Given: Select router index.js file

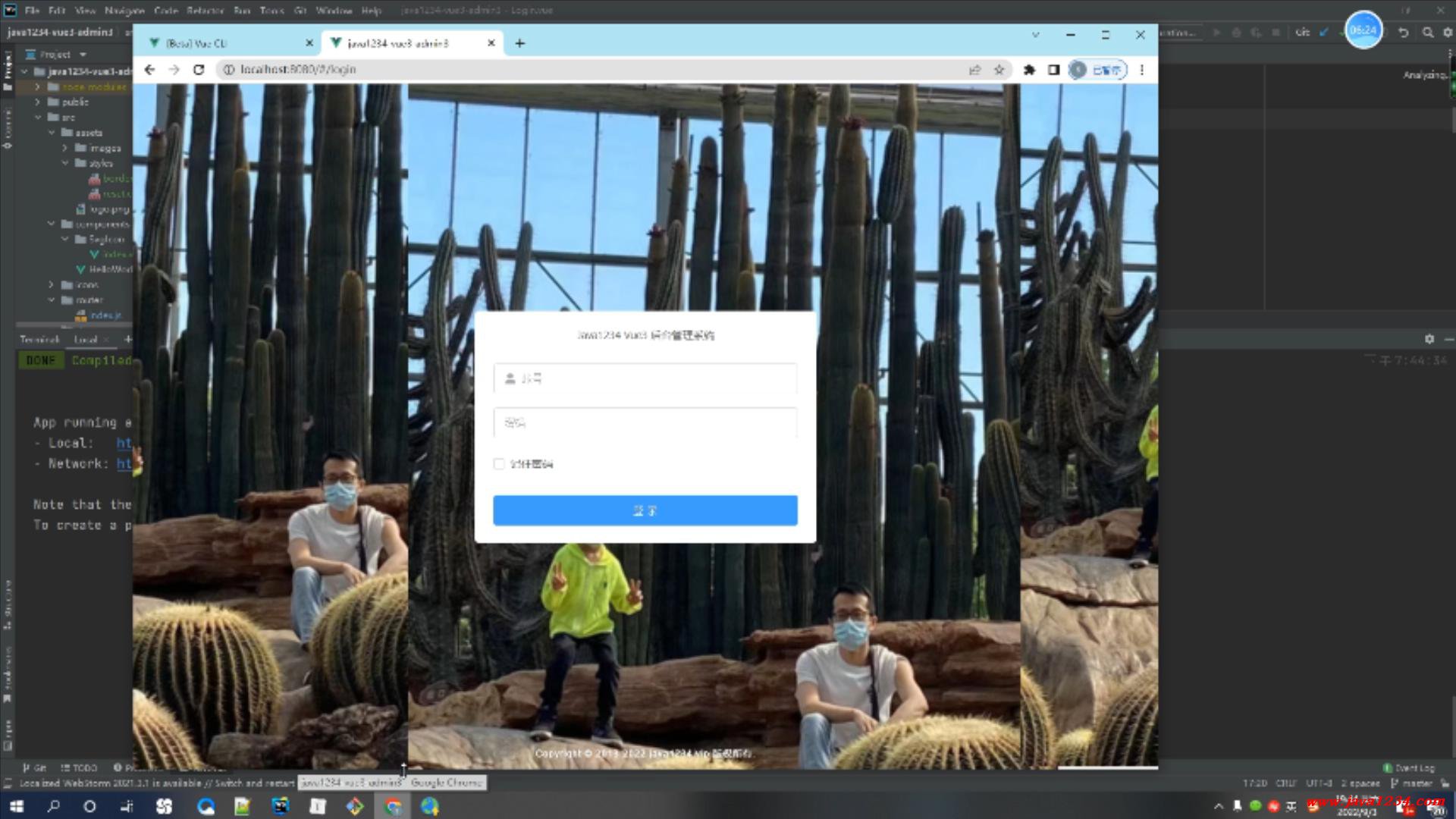Looking at the screenshot, I should pyautogui.click(x=99, y=315).
